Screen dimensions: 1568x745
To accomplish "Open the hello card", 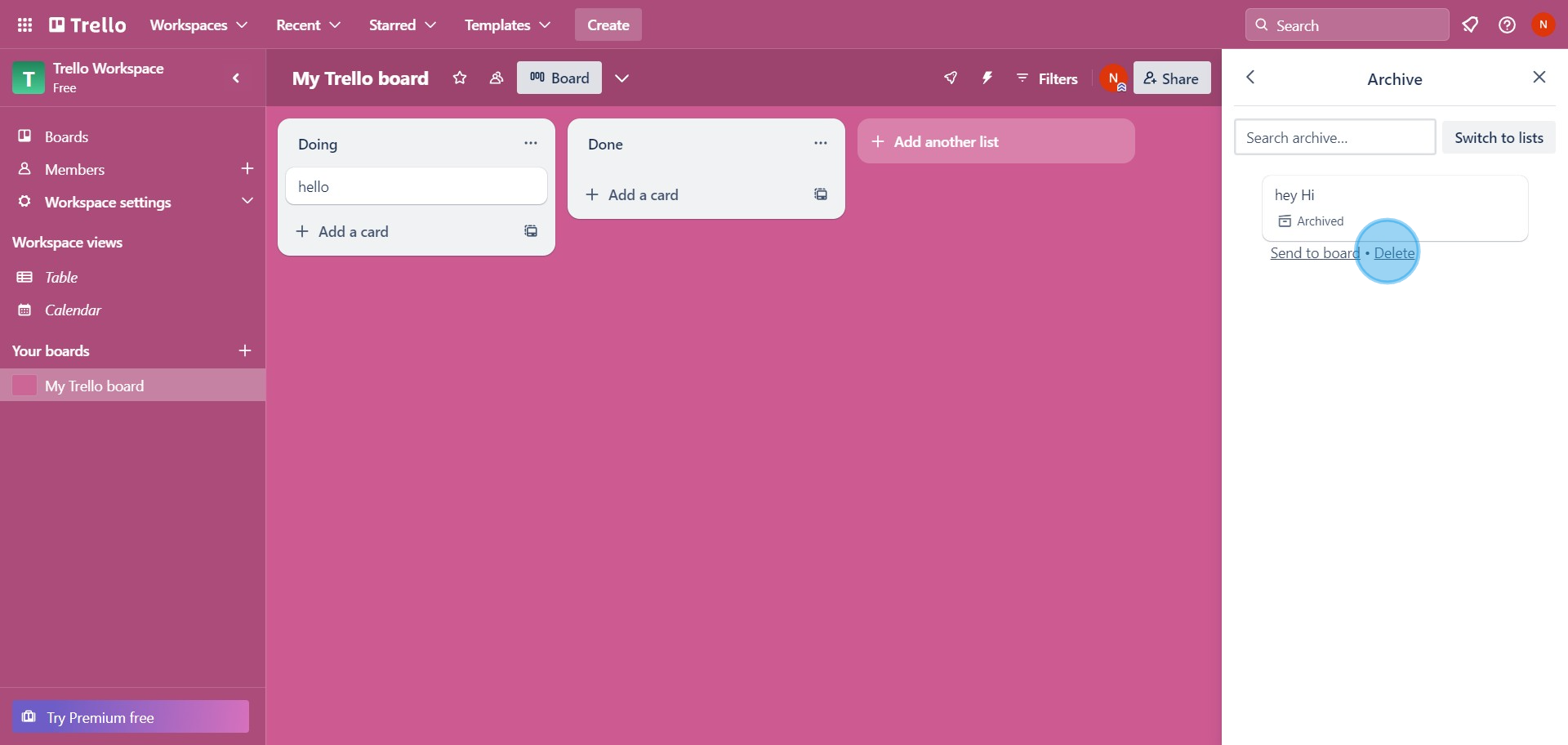I will coord(416,186).
